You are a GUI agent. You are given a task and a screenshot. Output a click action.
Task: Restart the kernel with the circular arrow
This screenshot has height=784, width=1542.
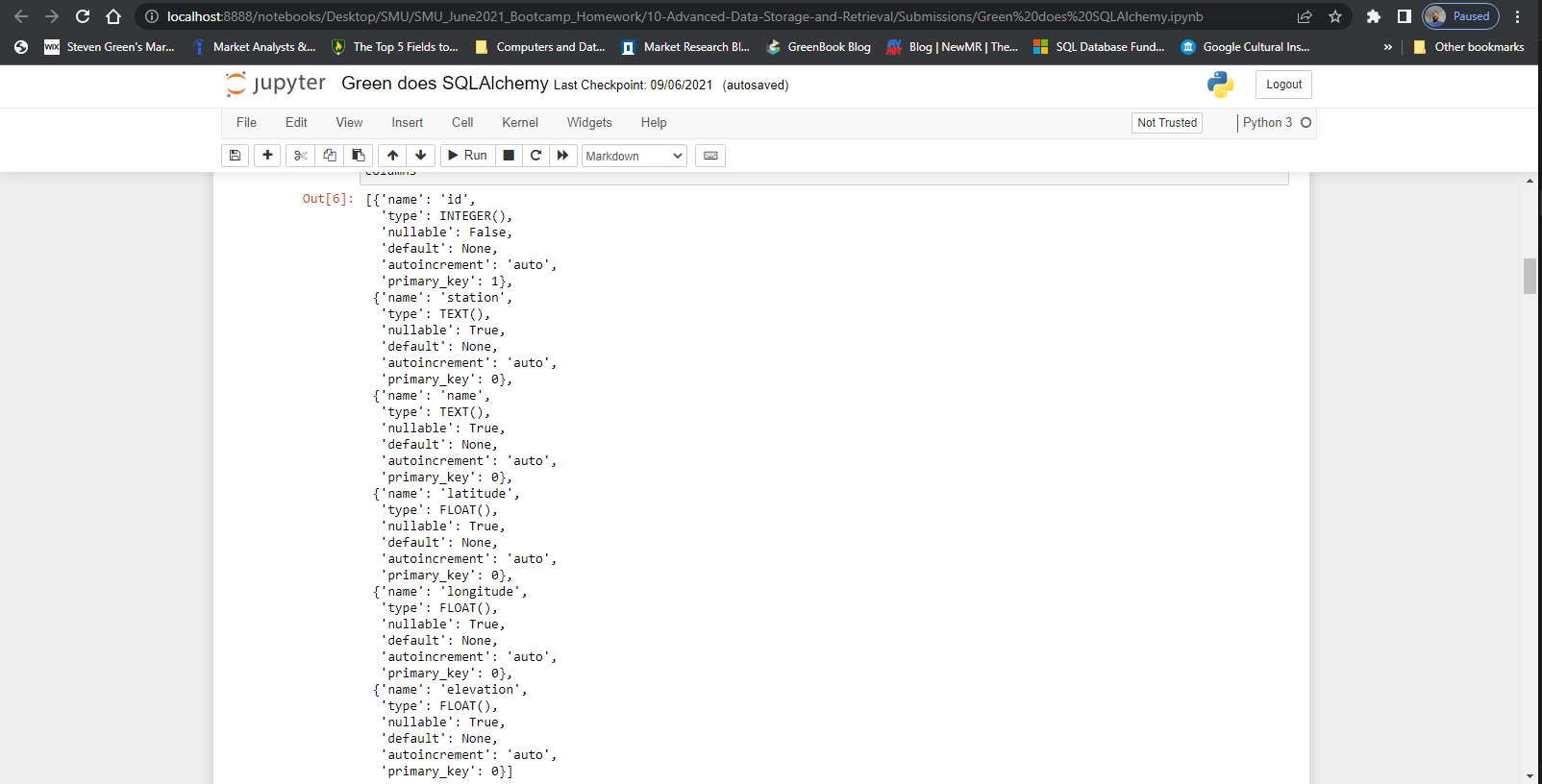click(x=535, y=156)
